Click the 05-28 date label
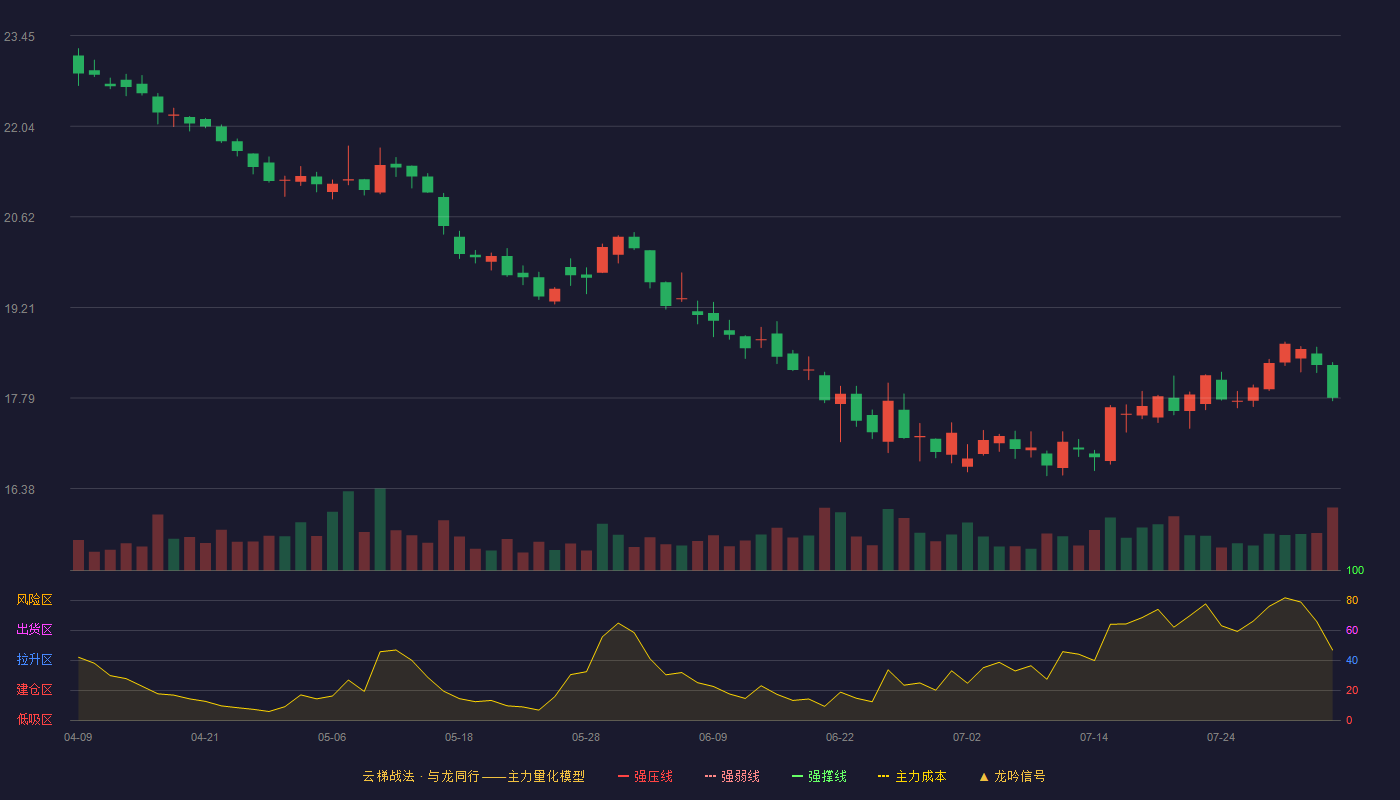Image resolution: width=1400 pixels, height=800 pixels. point(586,737)
